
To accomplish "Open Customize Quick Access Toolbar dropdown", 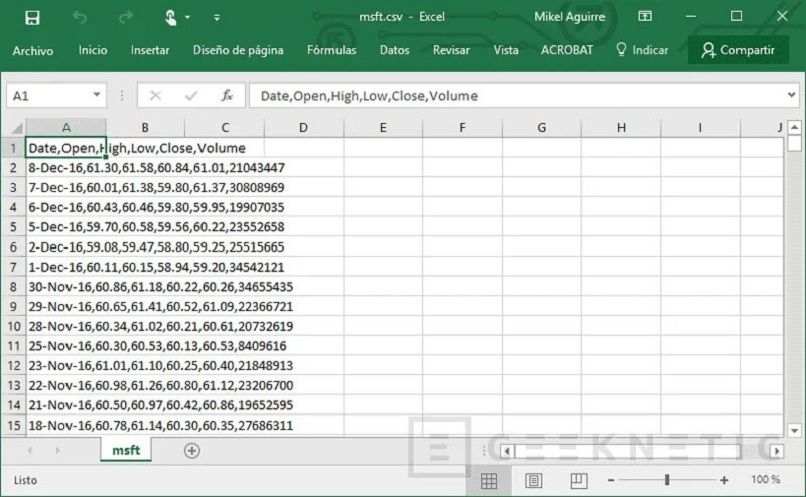I will [x=217, y=18].
